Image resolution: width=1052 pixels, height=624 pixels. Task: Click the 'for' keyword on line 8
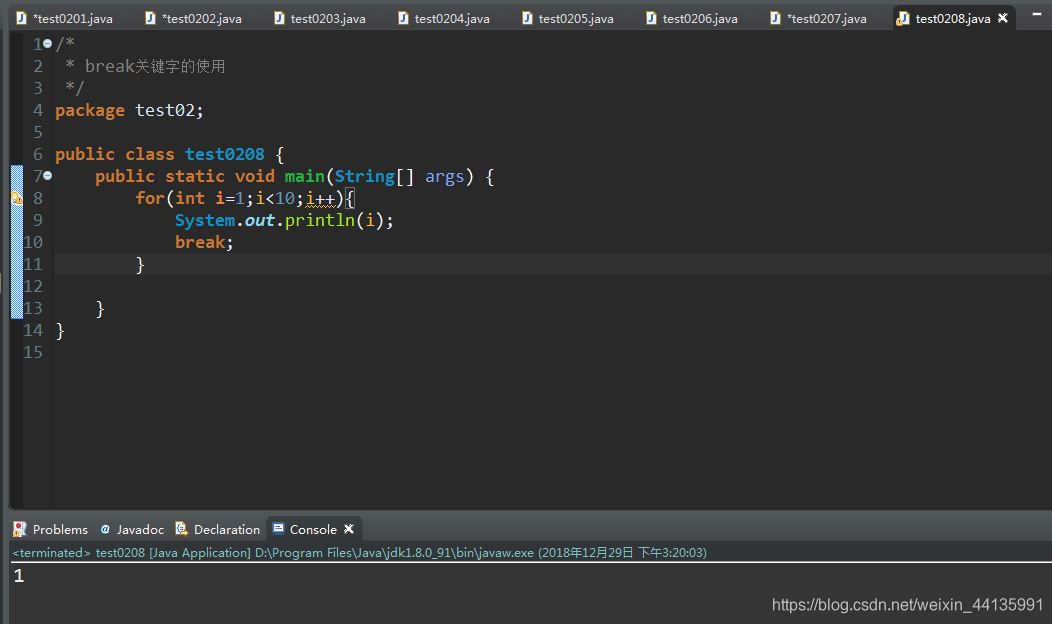coord(150,198)
